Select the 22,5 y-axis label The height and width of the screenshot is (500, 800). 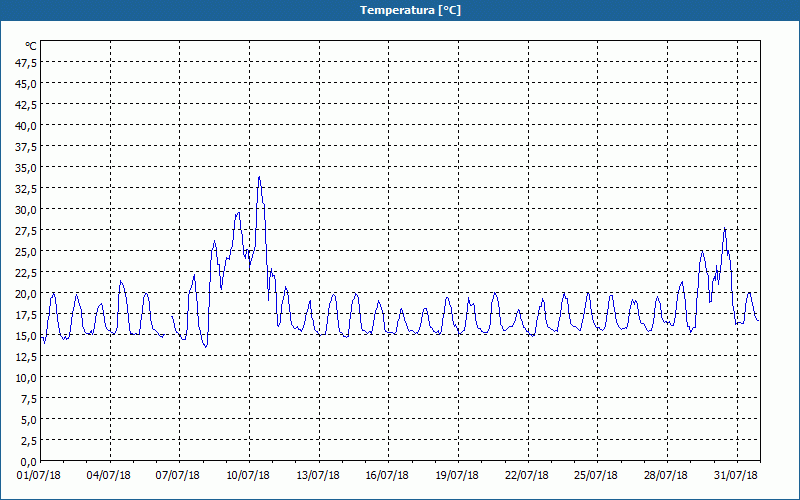tap(27, 273)
